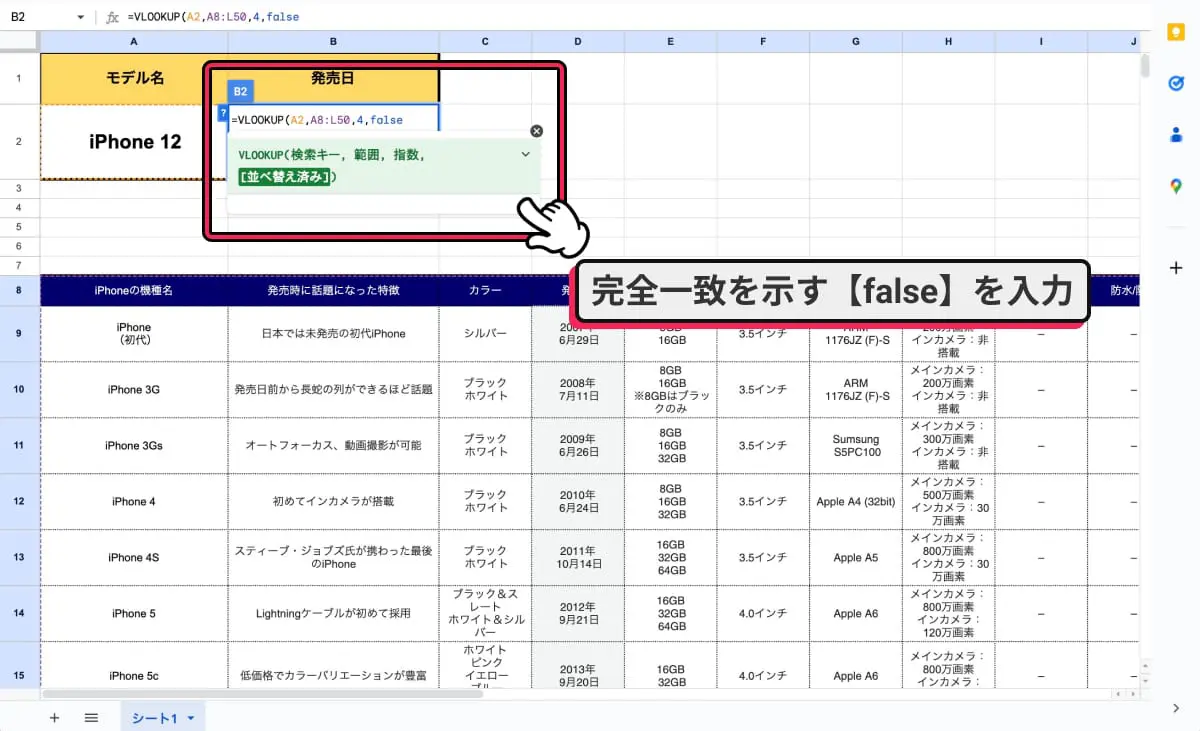Select row 12 header

[x=20, y=501]
